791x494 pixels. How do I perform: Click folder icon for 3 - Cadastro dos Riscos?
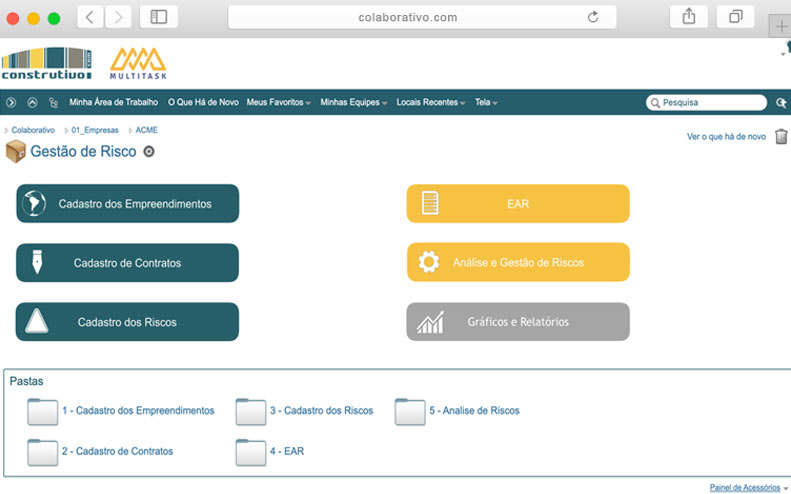251,412
